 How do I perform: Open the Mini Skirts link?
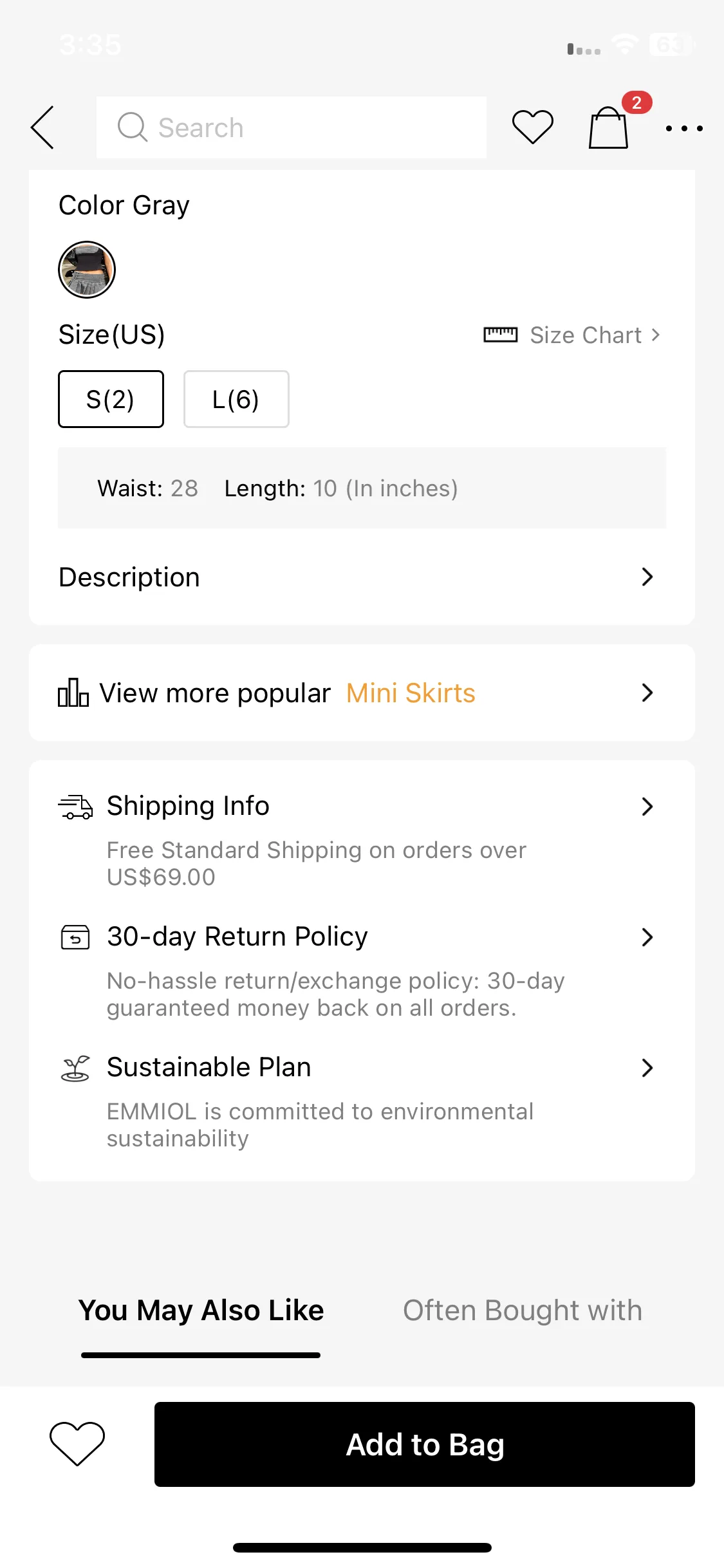pos(411,693)
